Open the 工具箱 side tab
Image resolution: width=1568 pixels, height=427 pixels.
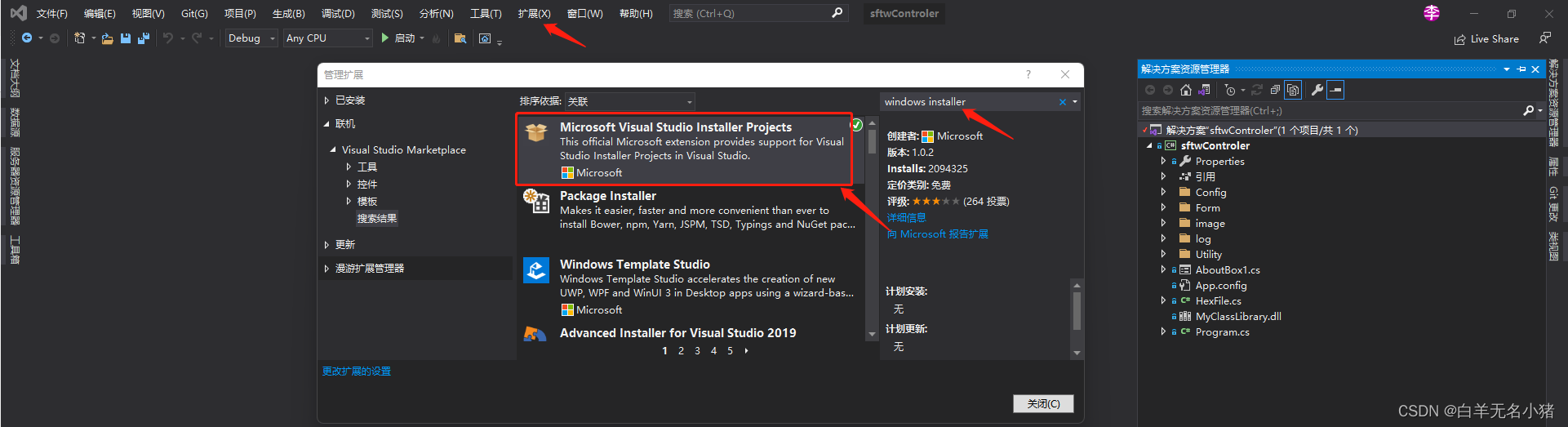[15, 250]
